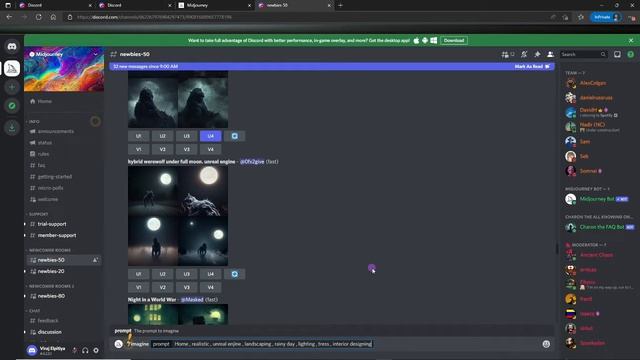
Task: Toggle the member list icon
Action: point(550,54)
